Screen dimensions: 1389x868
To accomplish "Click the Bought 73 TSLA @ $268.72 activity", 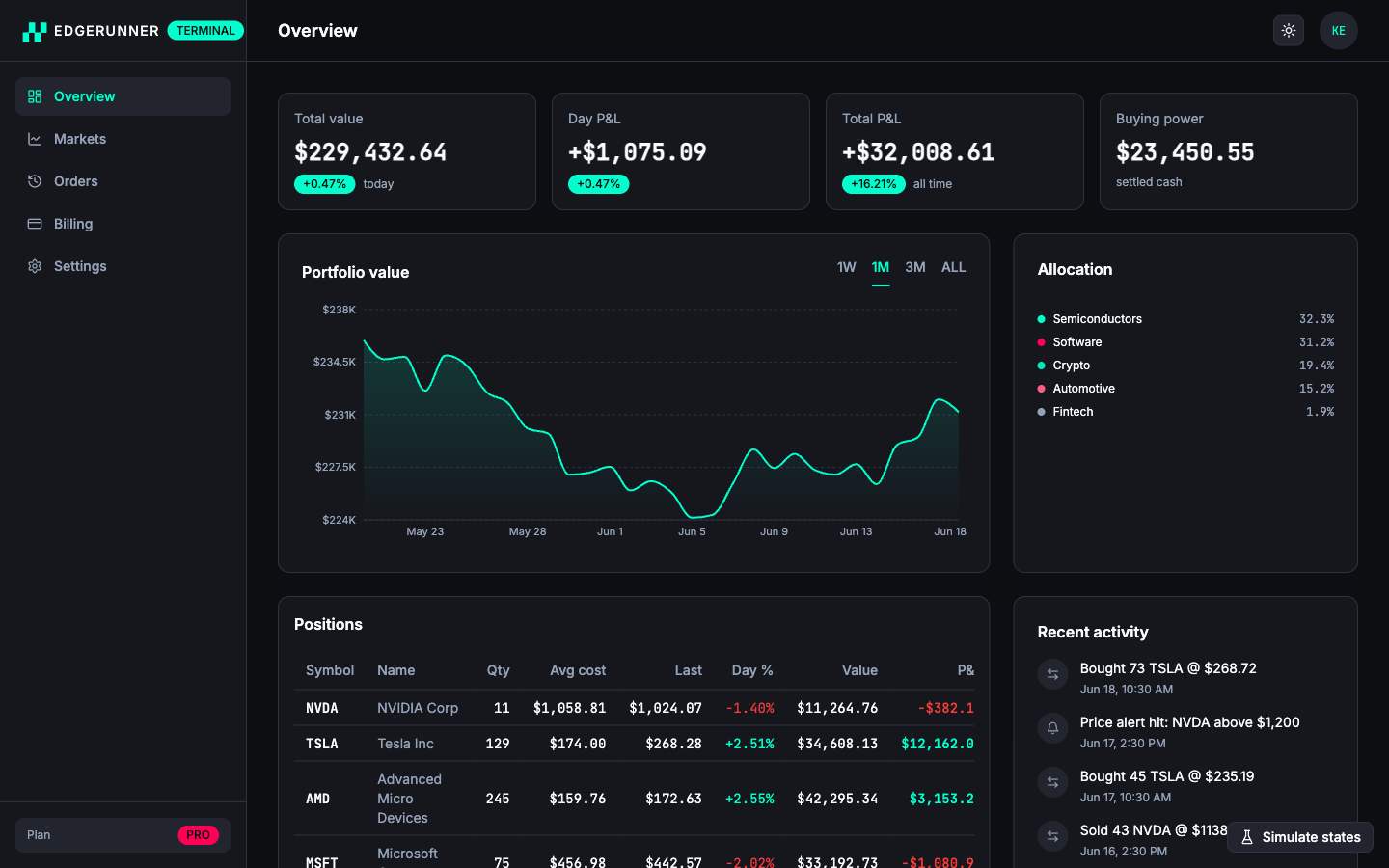I will click(x=1168, y=668).
